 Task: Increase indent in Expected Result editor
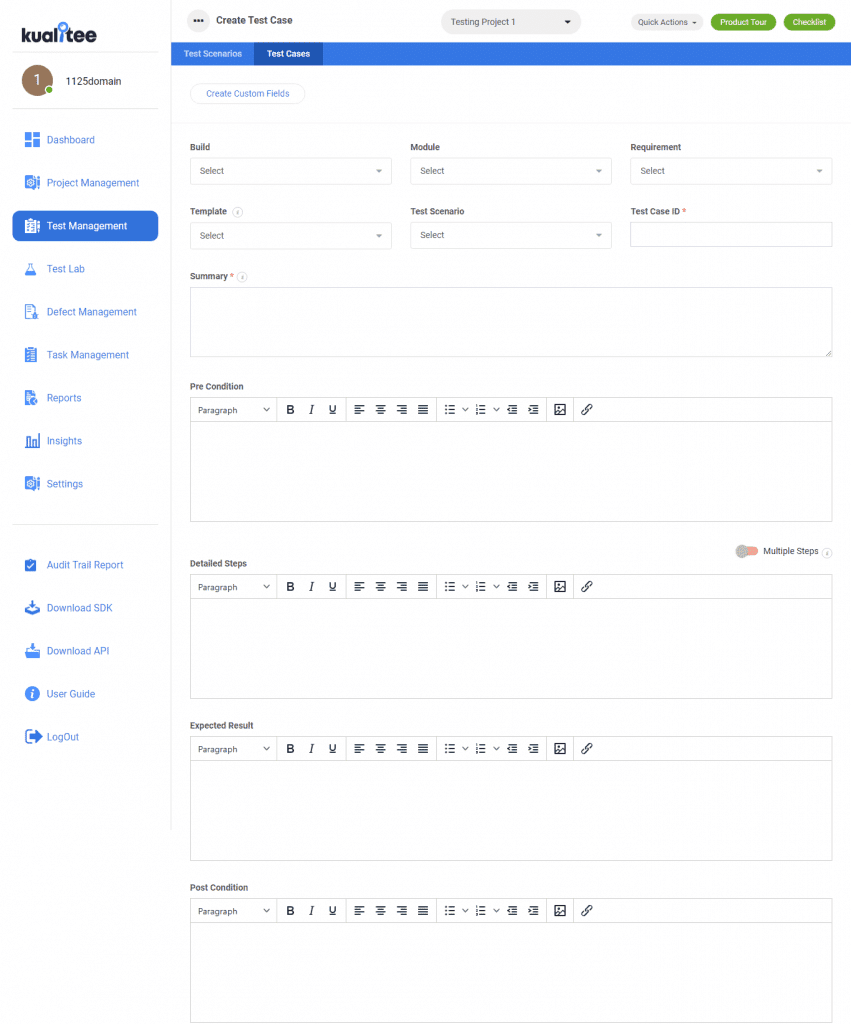(x=534, y=749)
